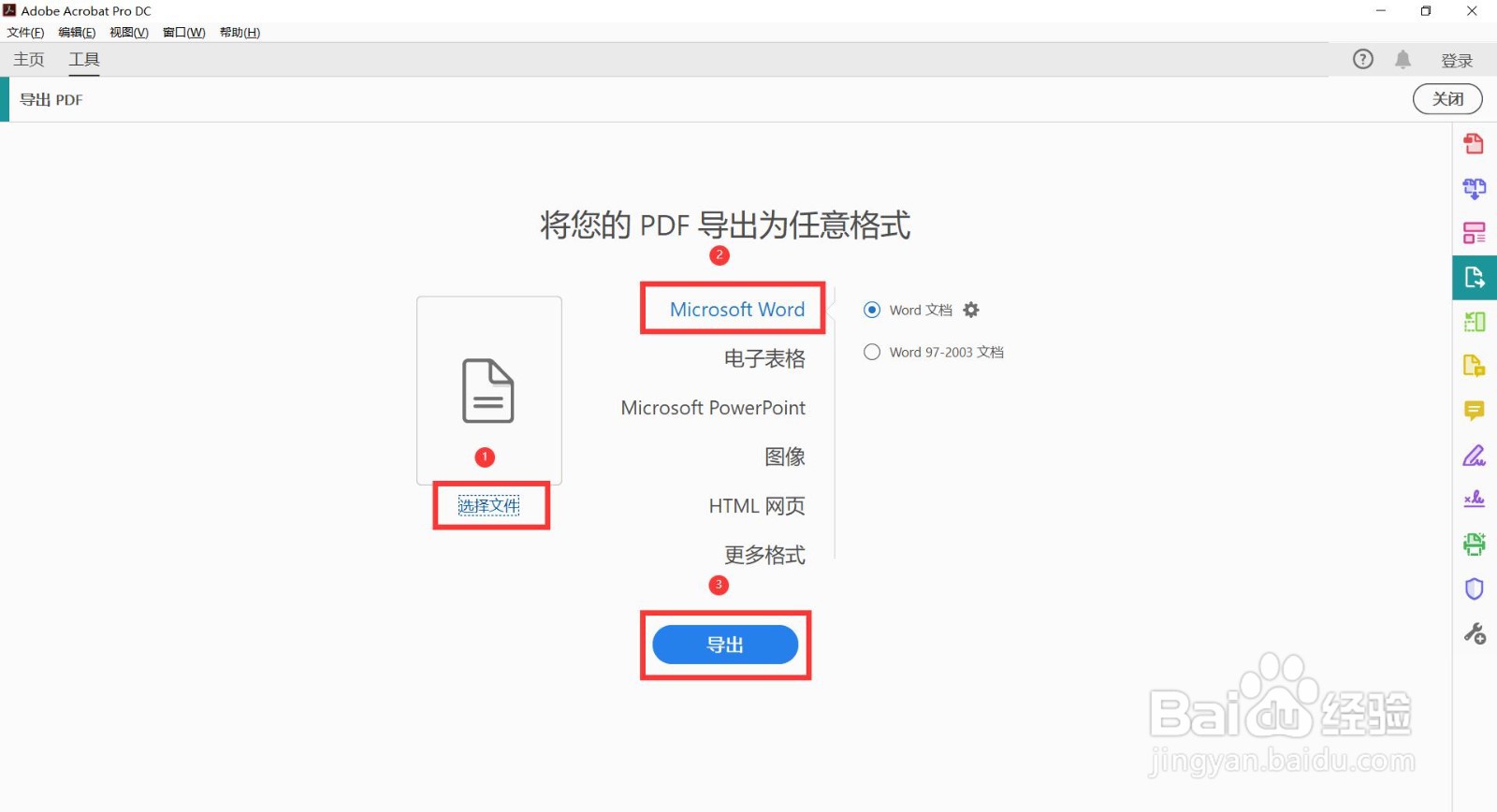Image resolution: width=1497 pixels, height=812 pixels.
Task: Switch to the 工具 tab
Action: pos(84,59)
